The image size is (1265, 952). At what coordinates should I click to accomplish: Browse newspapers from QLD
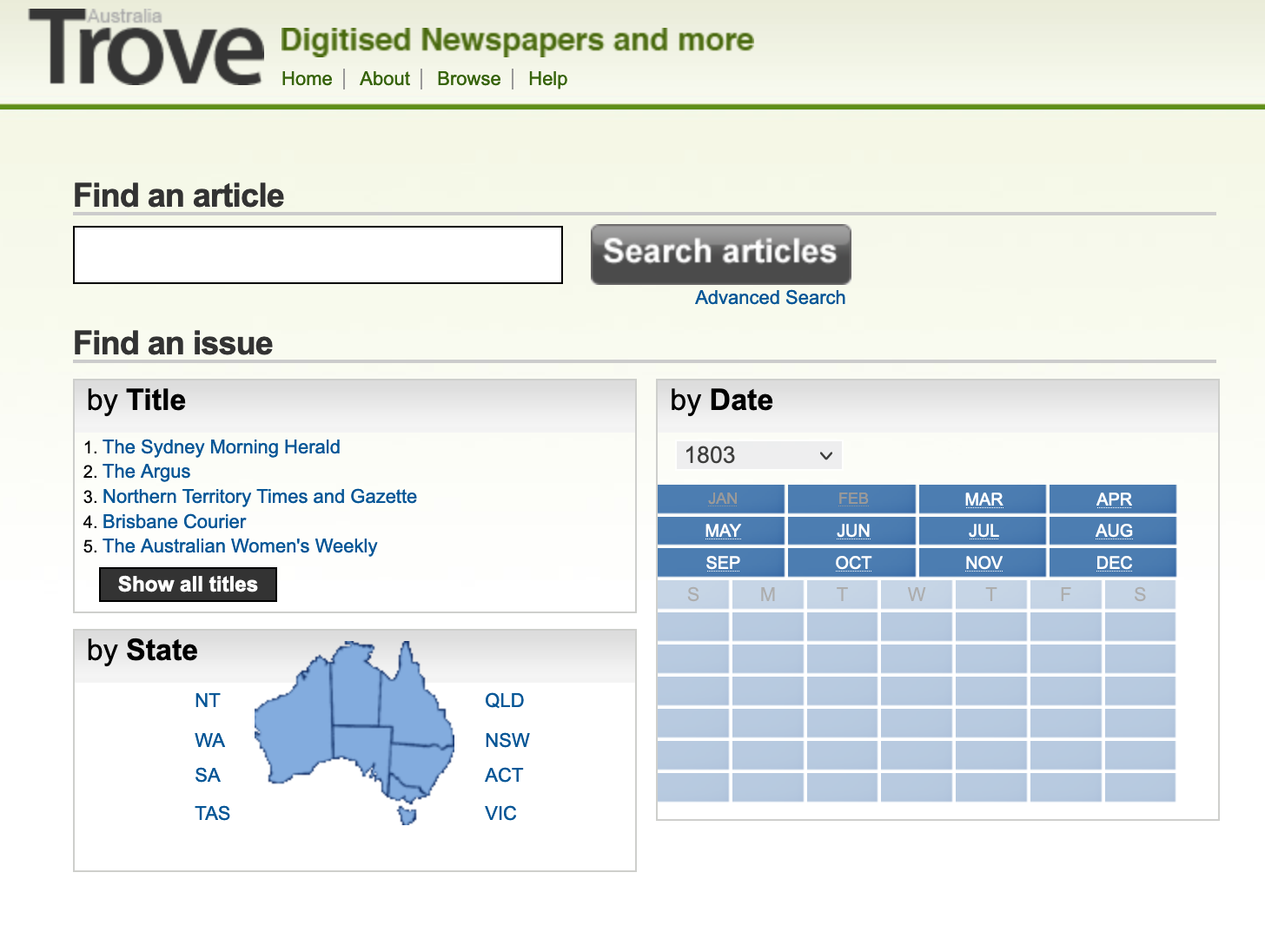click(x=504, y=701)
